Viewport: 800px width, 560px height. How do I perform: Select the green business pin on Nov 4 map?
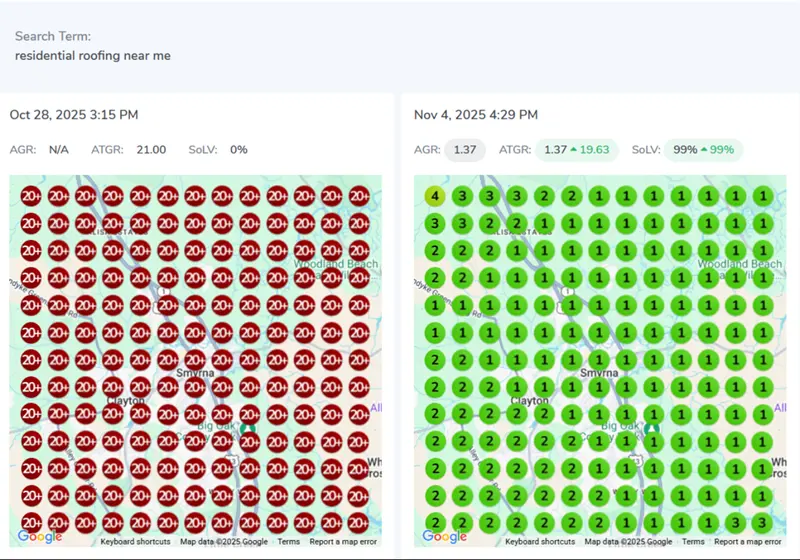(652, 429)
